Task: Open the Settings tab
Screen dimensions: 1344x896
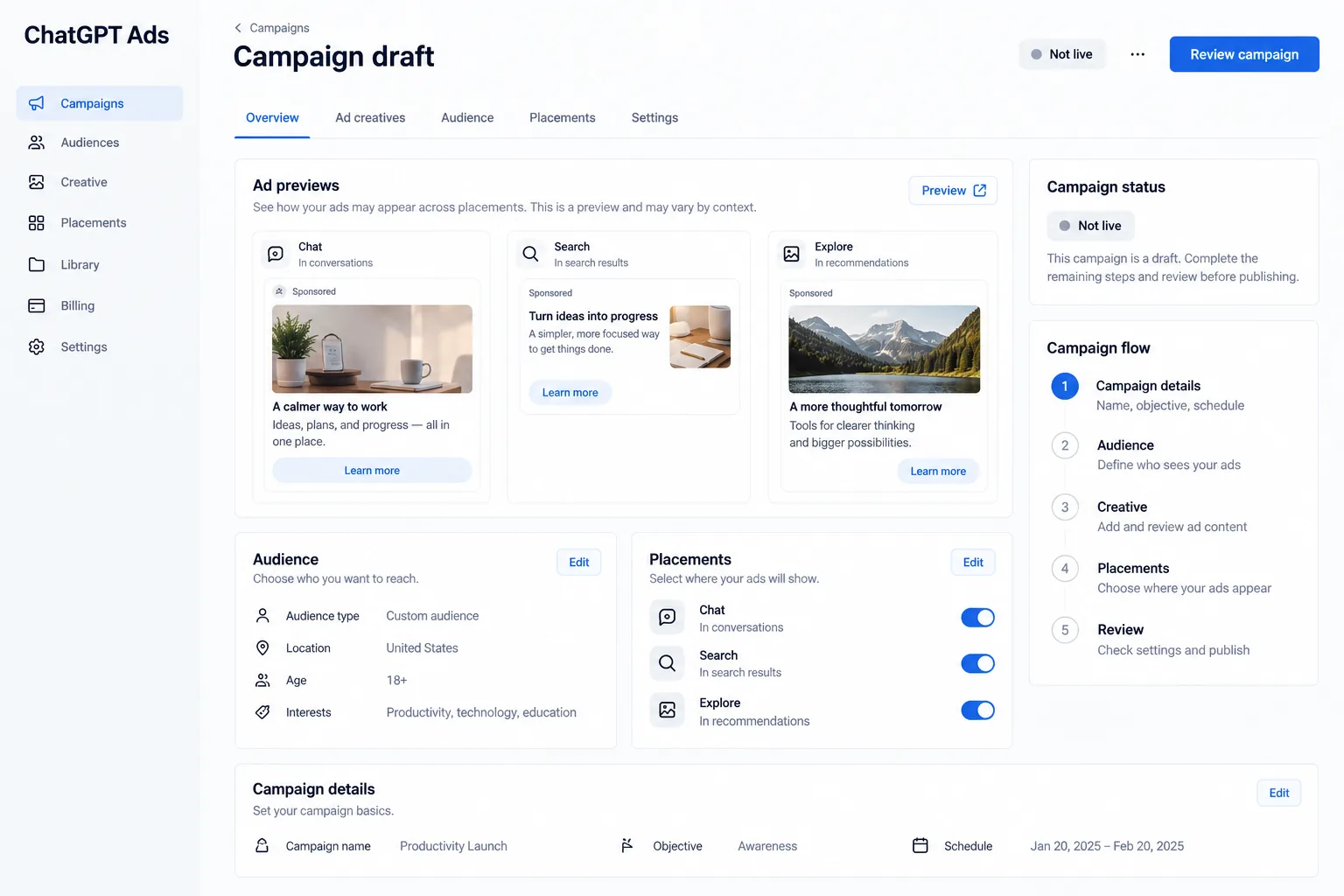Action: [654, 118]
